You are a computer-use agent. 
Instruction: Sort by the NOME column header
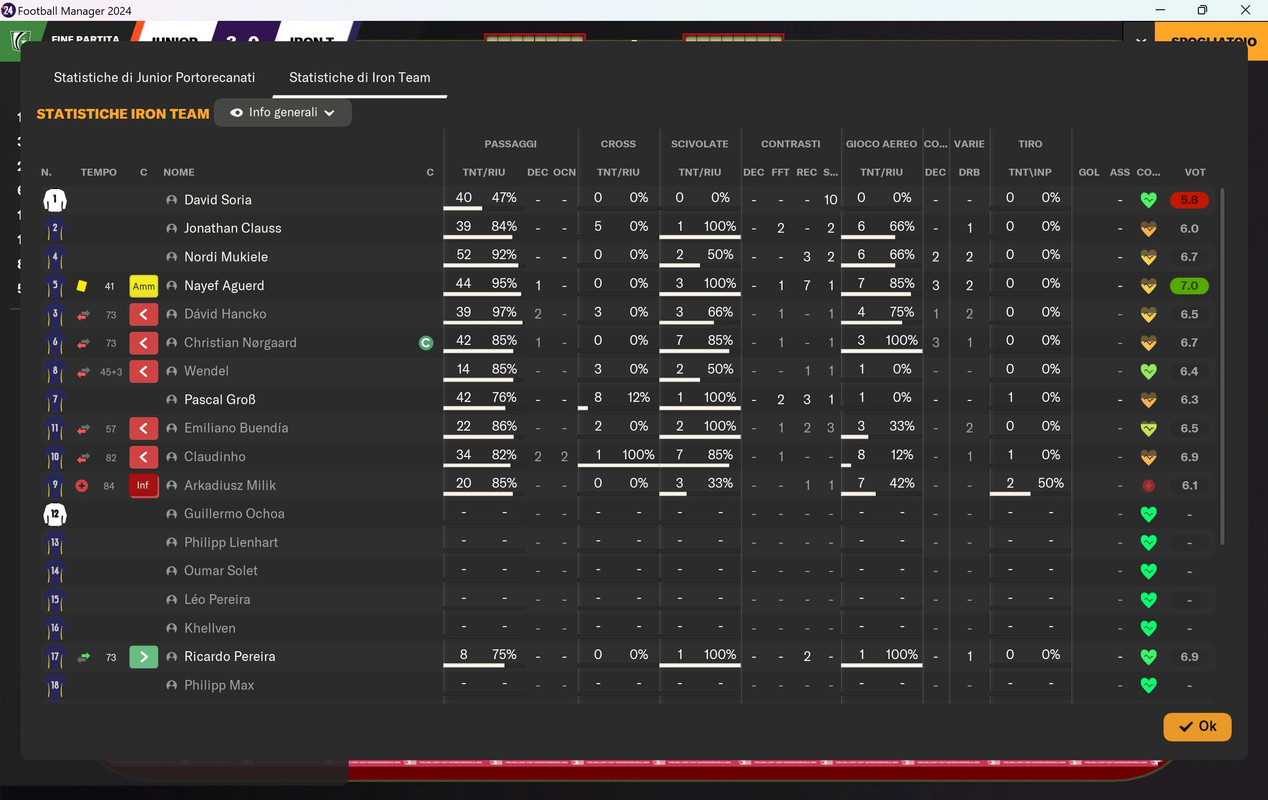click(x=179, y=172)
